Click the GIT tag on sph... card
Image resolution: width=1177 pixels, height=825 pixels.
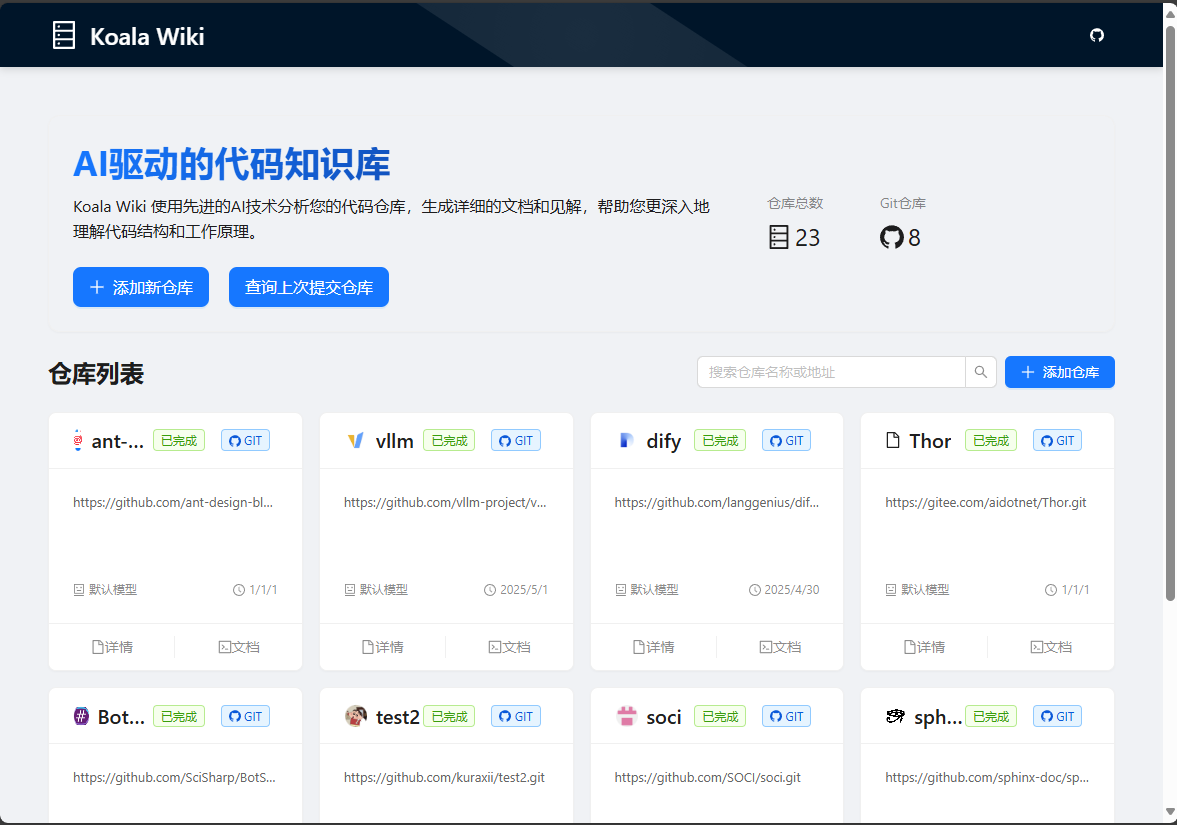[1058, 716]
